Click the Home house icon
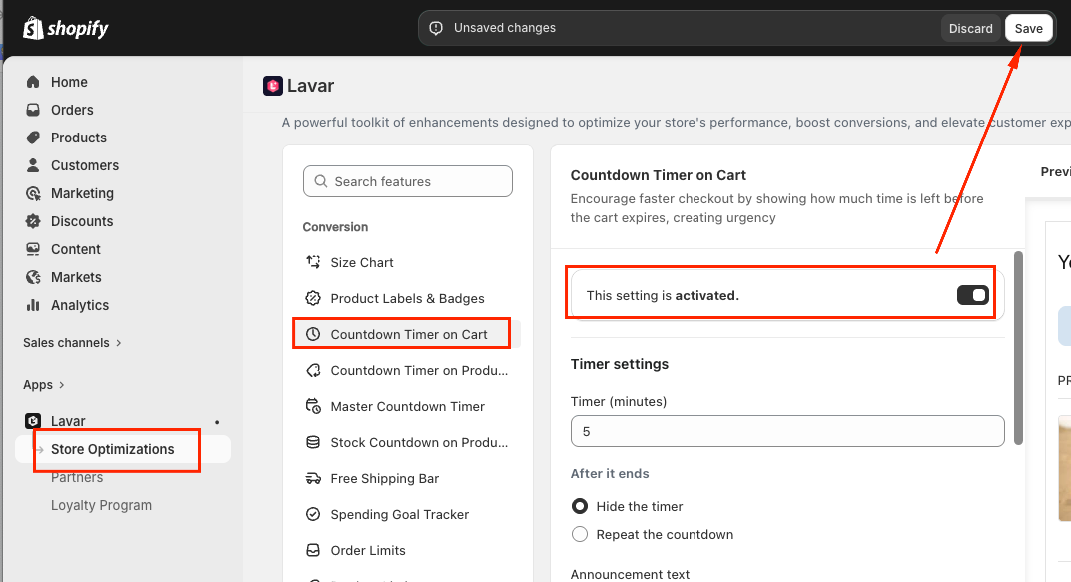 [x=33, y=82]
